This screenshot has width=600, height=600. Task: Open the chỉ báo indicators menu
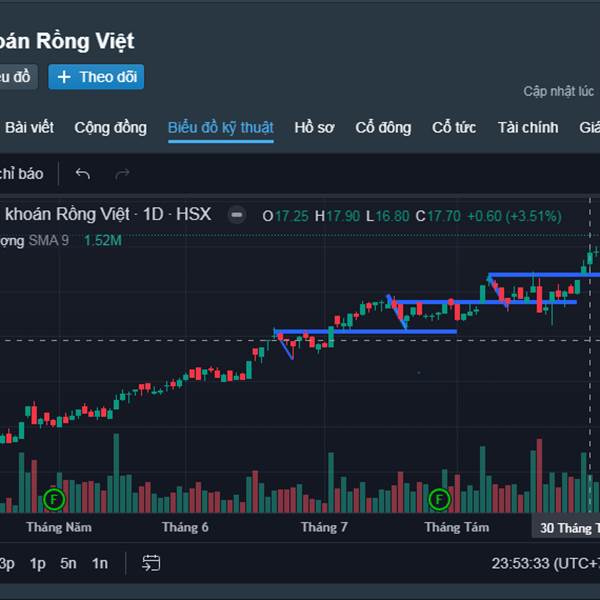[21, 174]
